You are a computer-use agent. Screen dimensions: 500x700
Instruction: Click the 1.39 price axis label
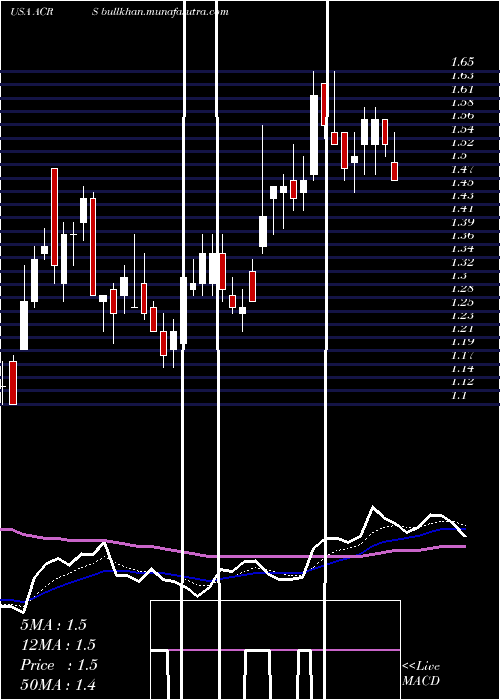point(462,222)
